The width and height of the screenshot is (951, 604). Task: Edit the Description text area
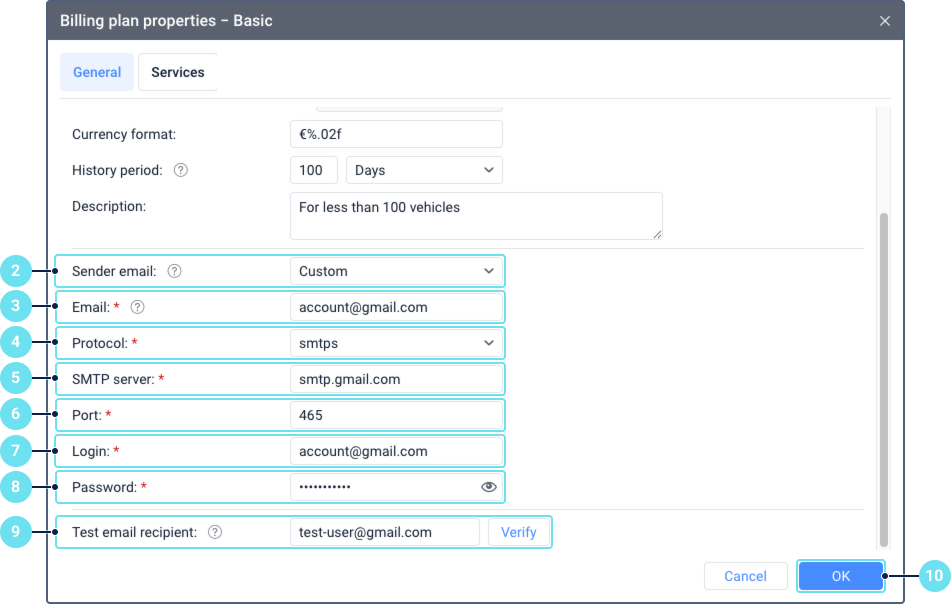(x=476, y=216)
